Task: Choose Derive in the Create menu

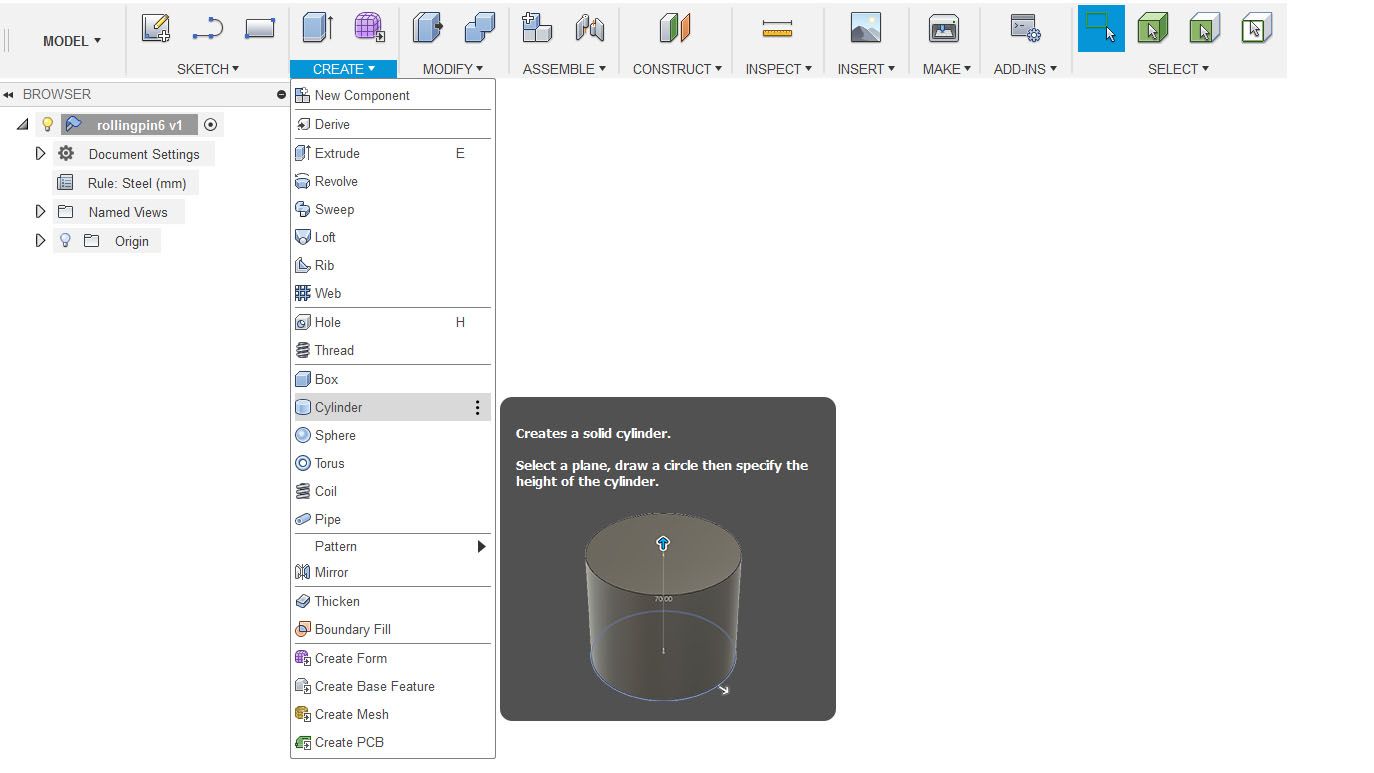Action: pyautogui.click(x=392, y=124)
